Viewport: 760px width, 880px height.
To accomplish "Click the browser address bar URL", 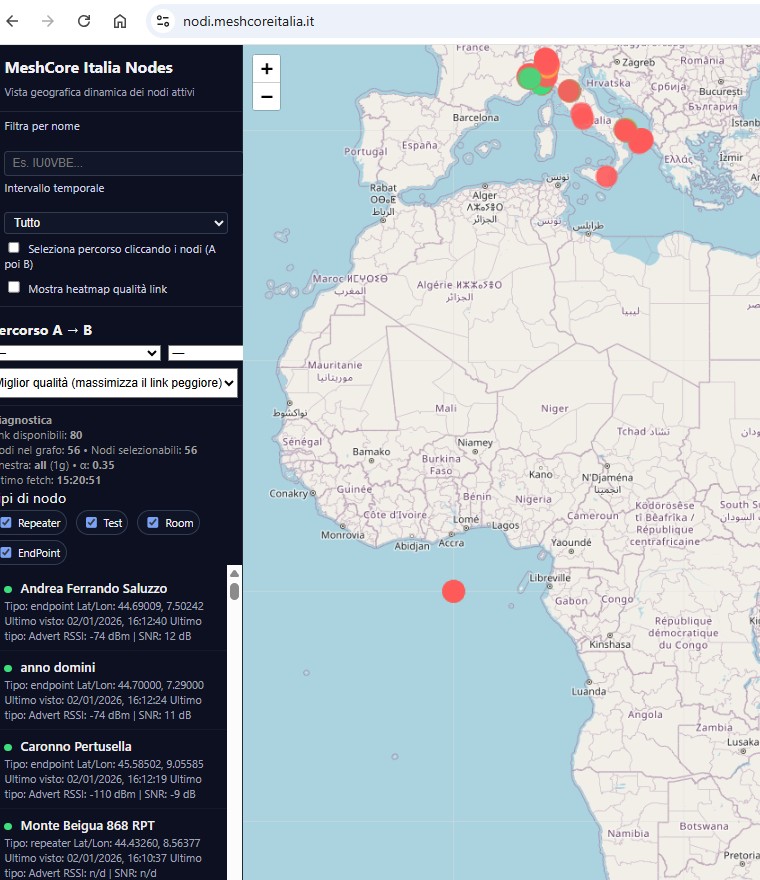I will 249,21.
